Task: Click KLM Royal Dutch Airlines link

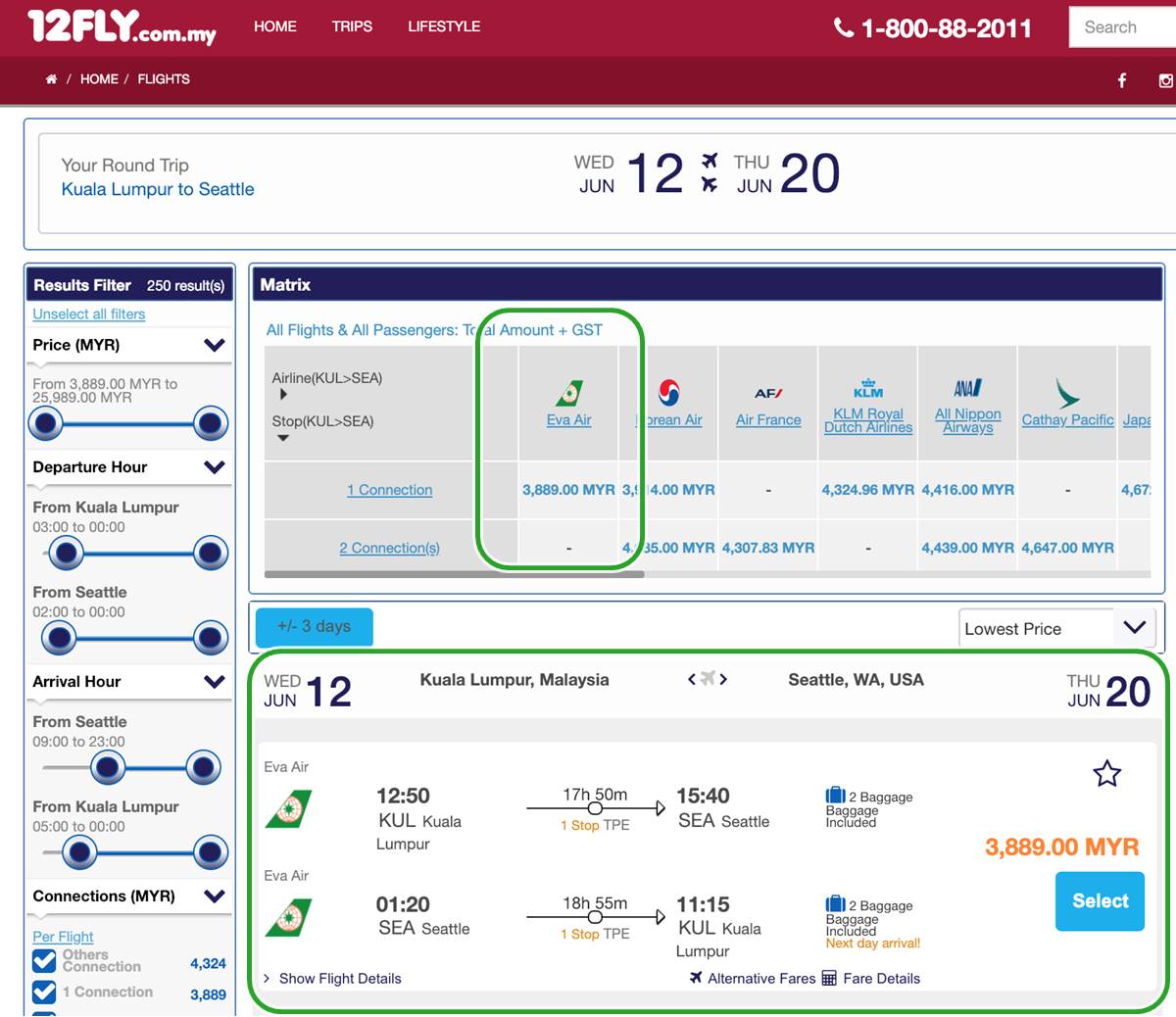Action: [868, 420]
